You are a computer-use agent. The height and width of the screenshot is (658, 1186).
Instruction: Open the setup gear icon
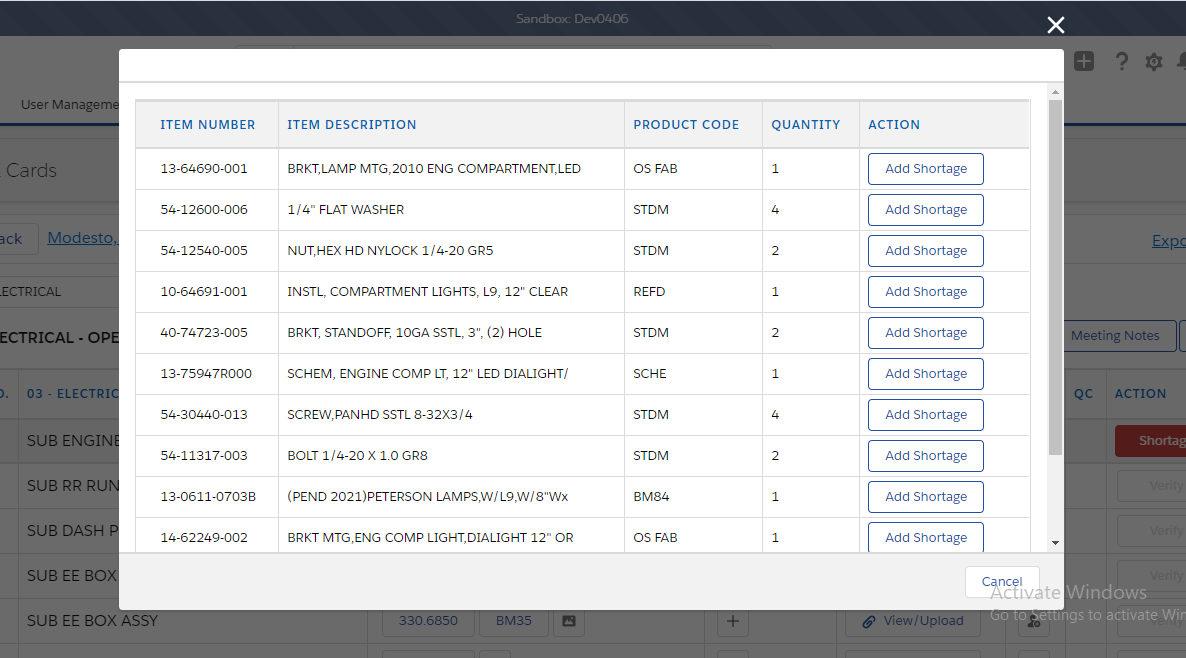pos(1153,62)
